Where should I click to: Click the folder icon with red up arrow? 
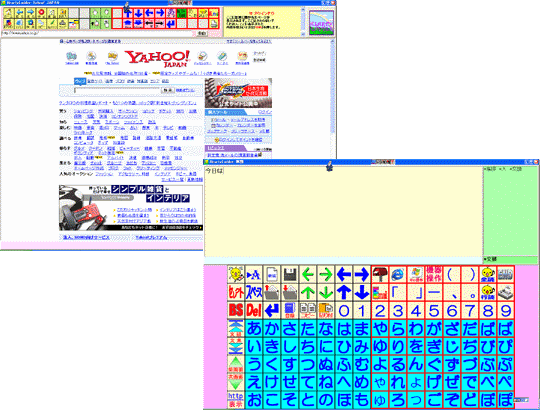point(272,292)
